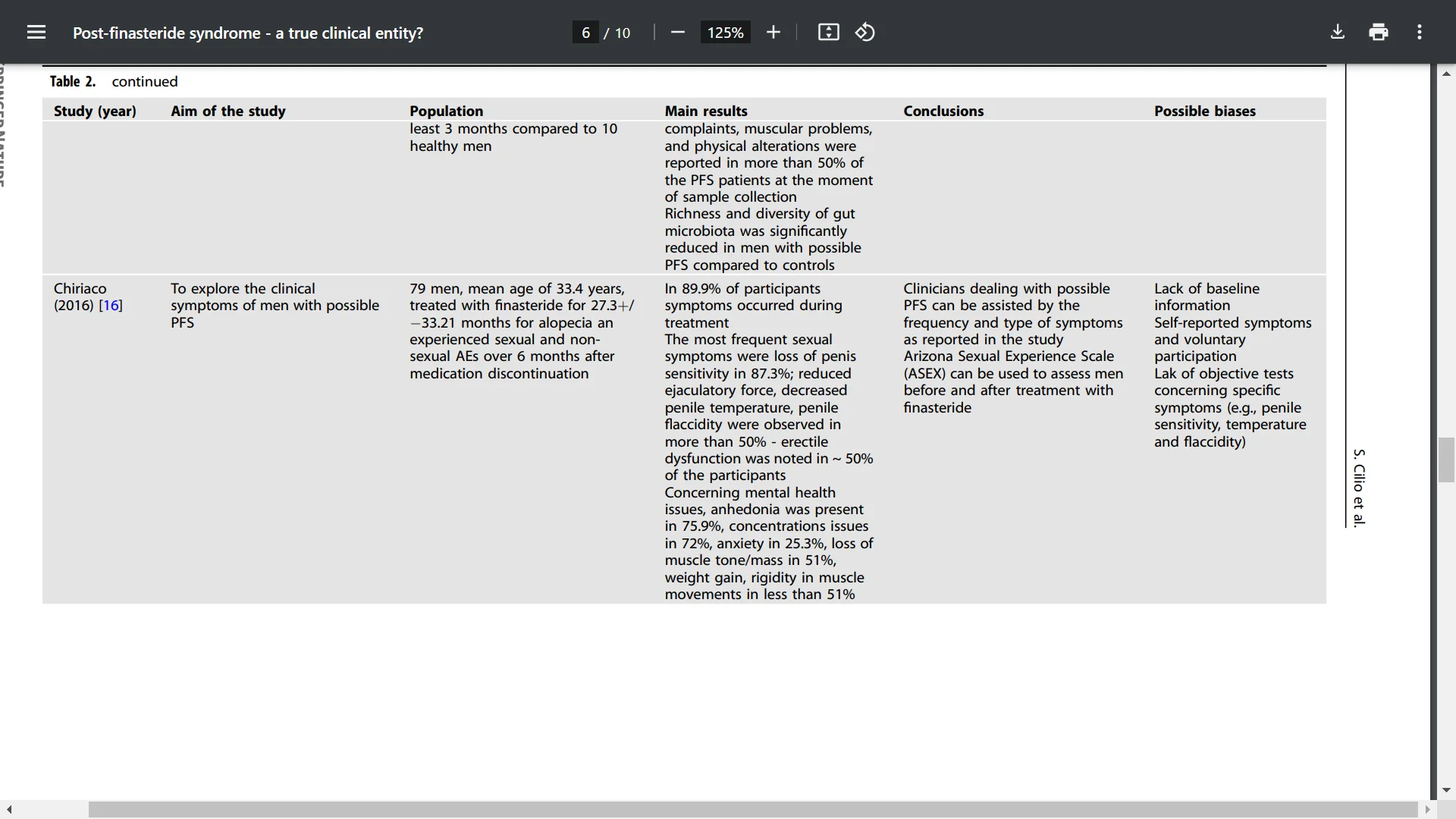Viewport: 1456px width, 819px height.
Task: Open the more actions menu
Action: pos(1420,33)
